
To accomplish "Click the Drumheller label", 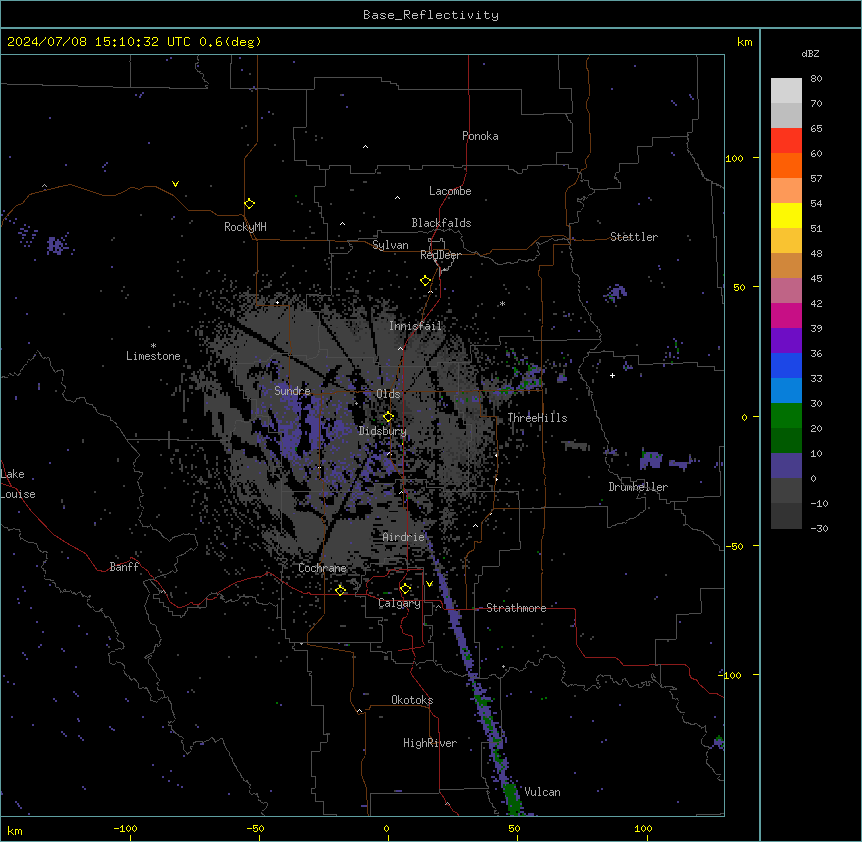I will (x=638, y=487).
